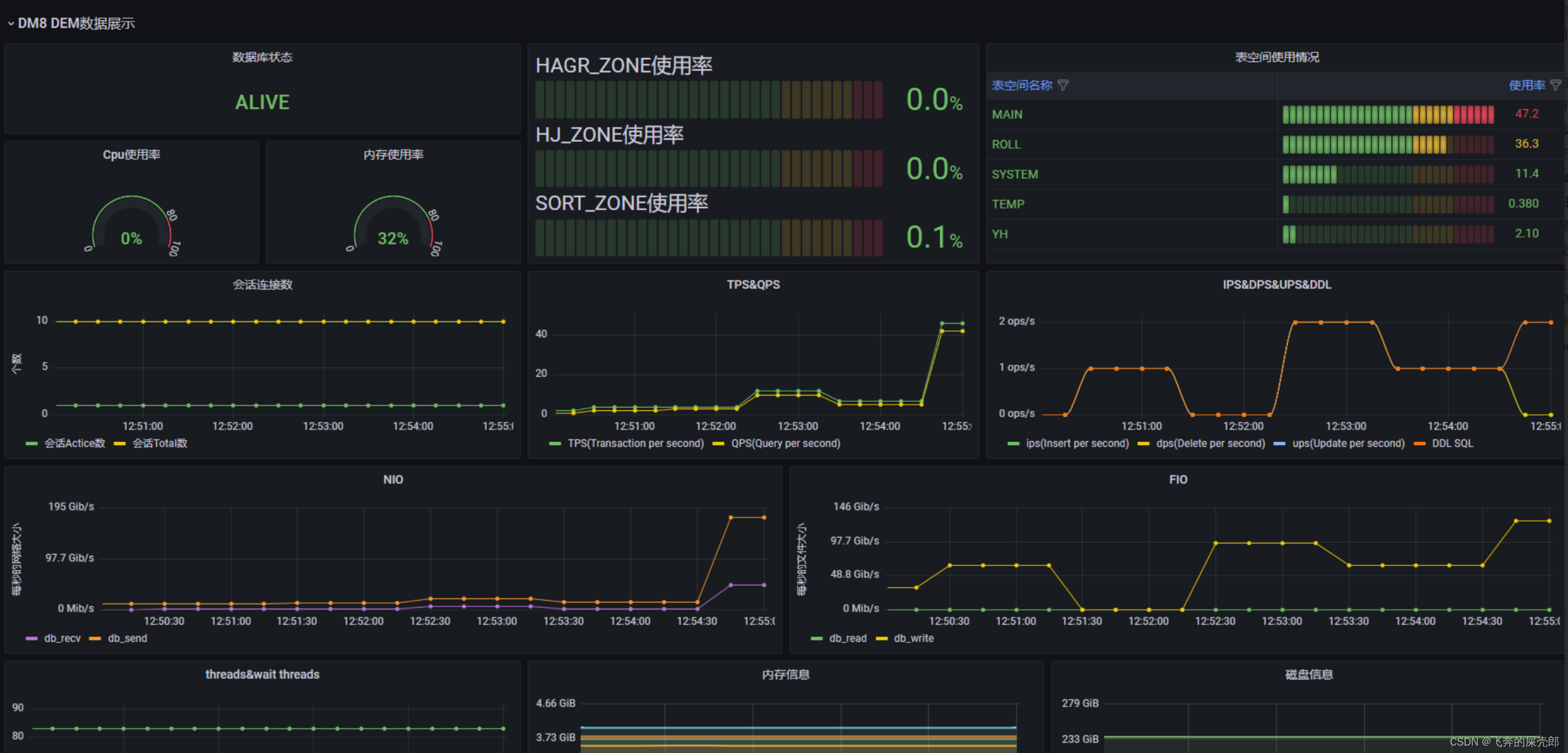
Task: Open the TPS&QPS panel title menu
Action: click(x=753, y=284)
